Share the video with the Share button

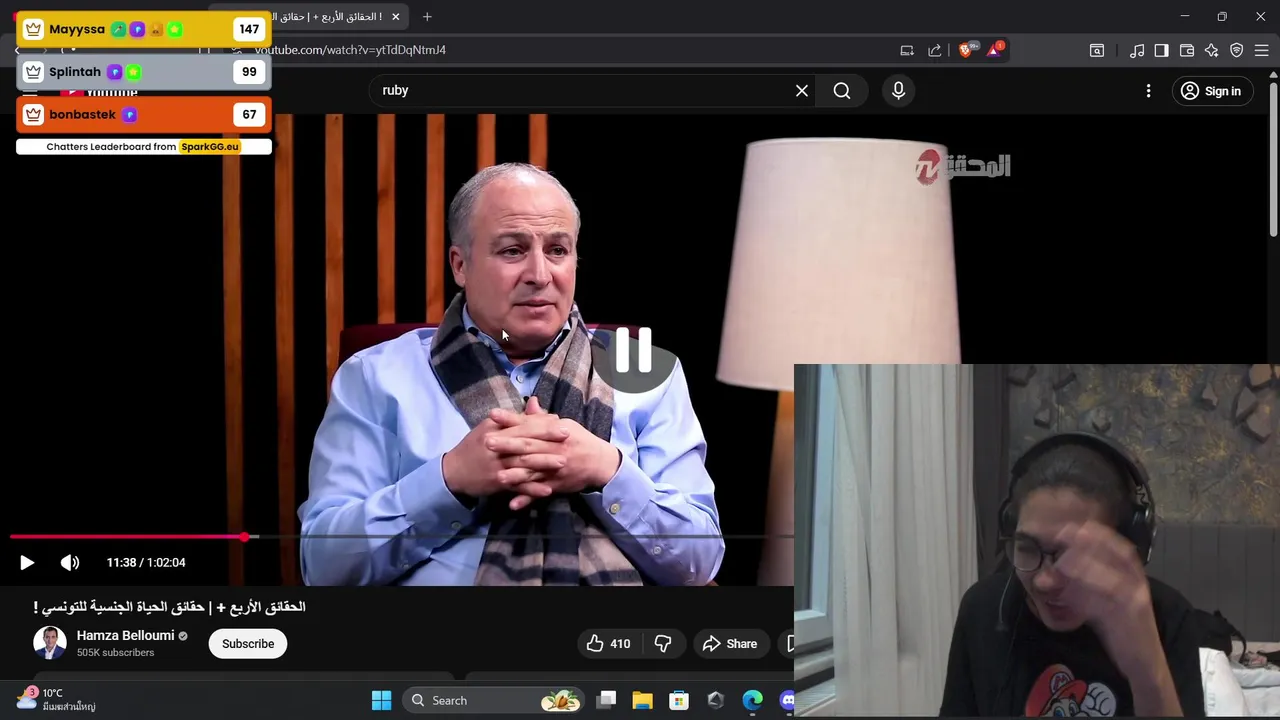pos(730,644)
